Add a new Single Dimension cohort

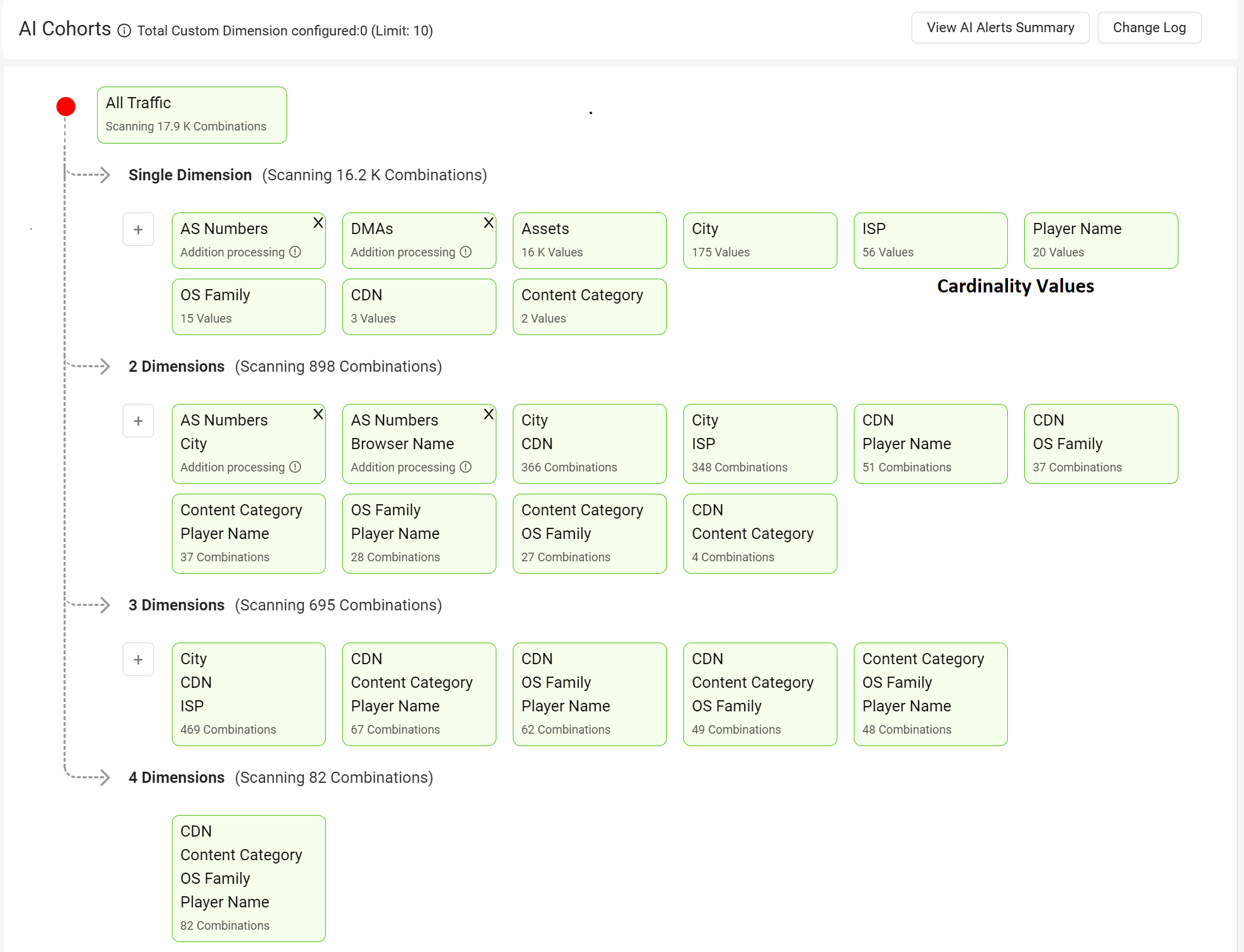(138, 229)
